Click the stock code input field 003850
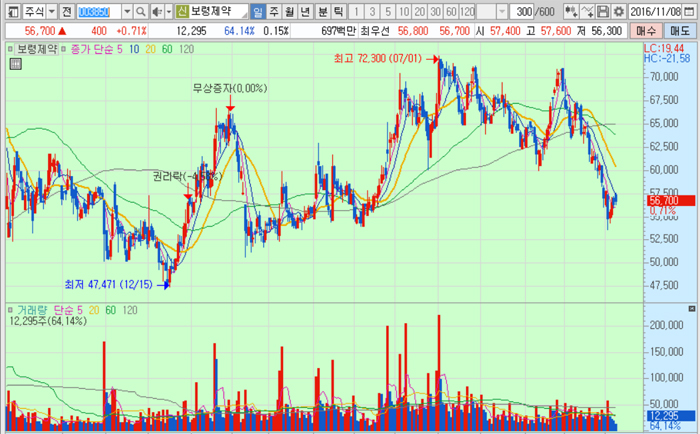 [x=98, y=11]
